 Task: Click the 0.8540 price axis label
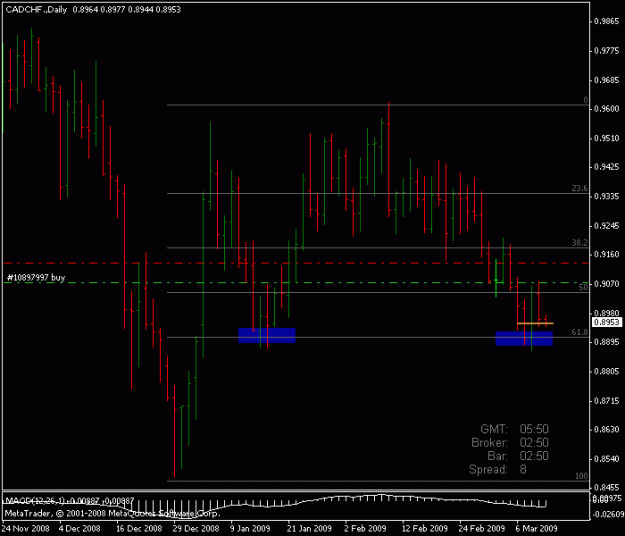[607, 459]
